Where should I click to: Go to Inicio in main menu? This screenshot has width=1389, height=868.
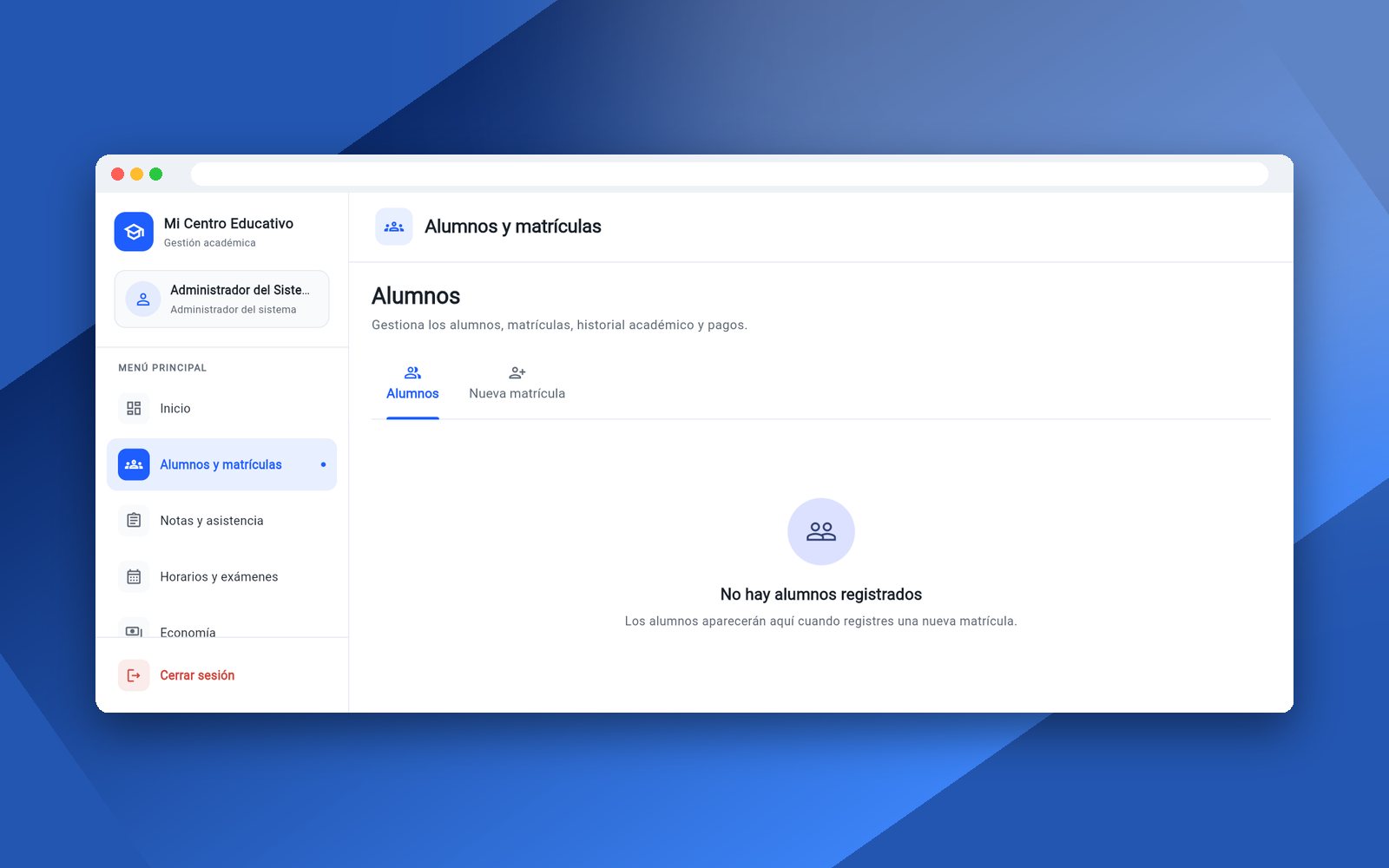pyautogui.click(x=221, y=408)
